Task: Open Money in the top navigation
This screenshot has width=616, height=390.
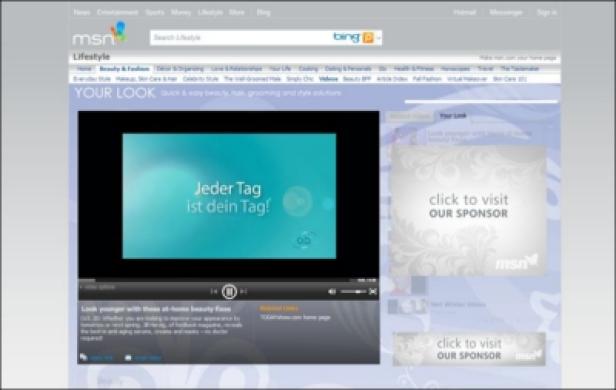Action: (181, 13)
